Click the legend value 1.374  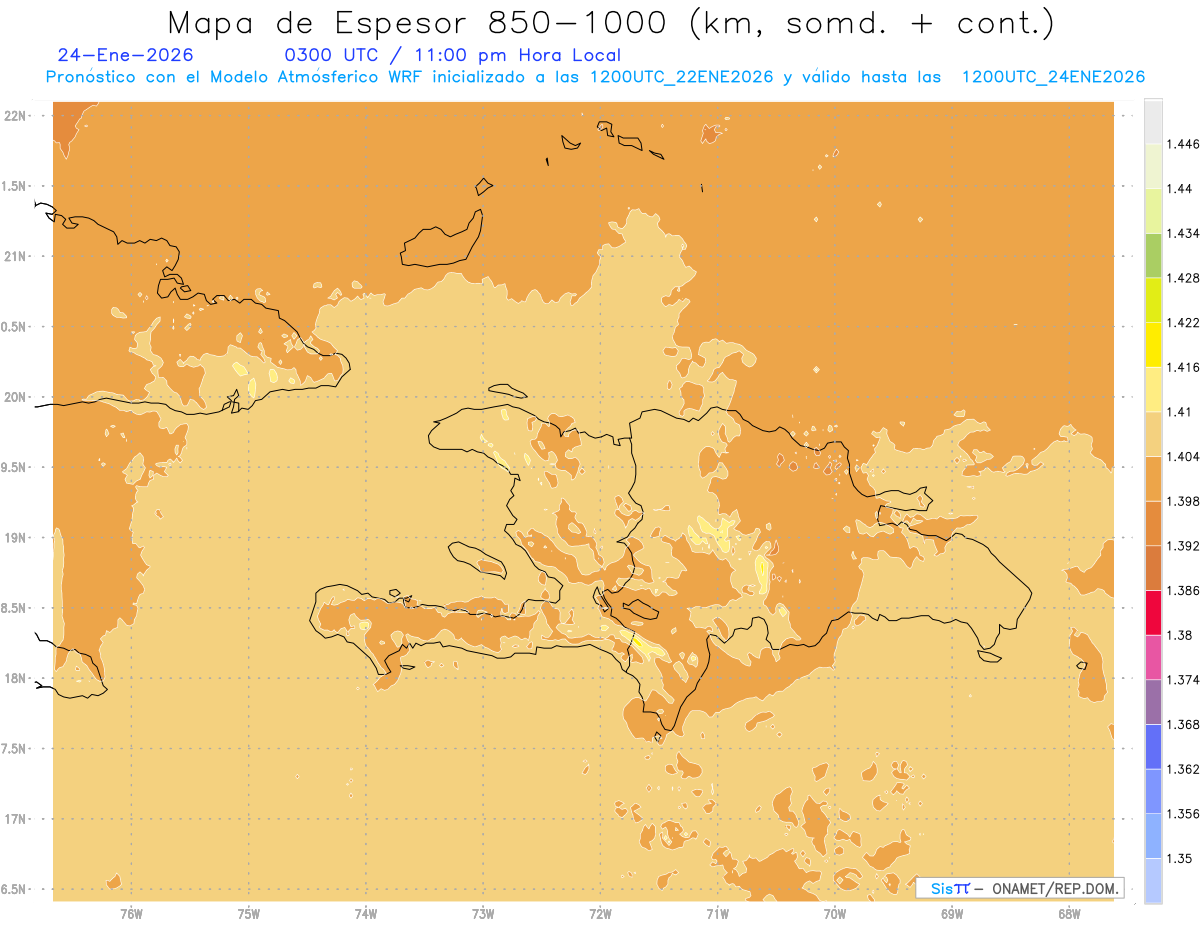[x=1183, y=680]
